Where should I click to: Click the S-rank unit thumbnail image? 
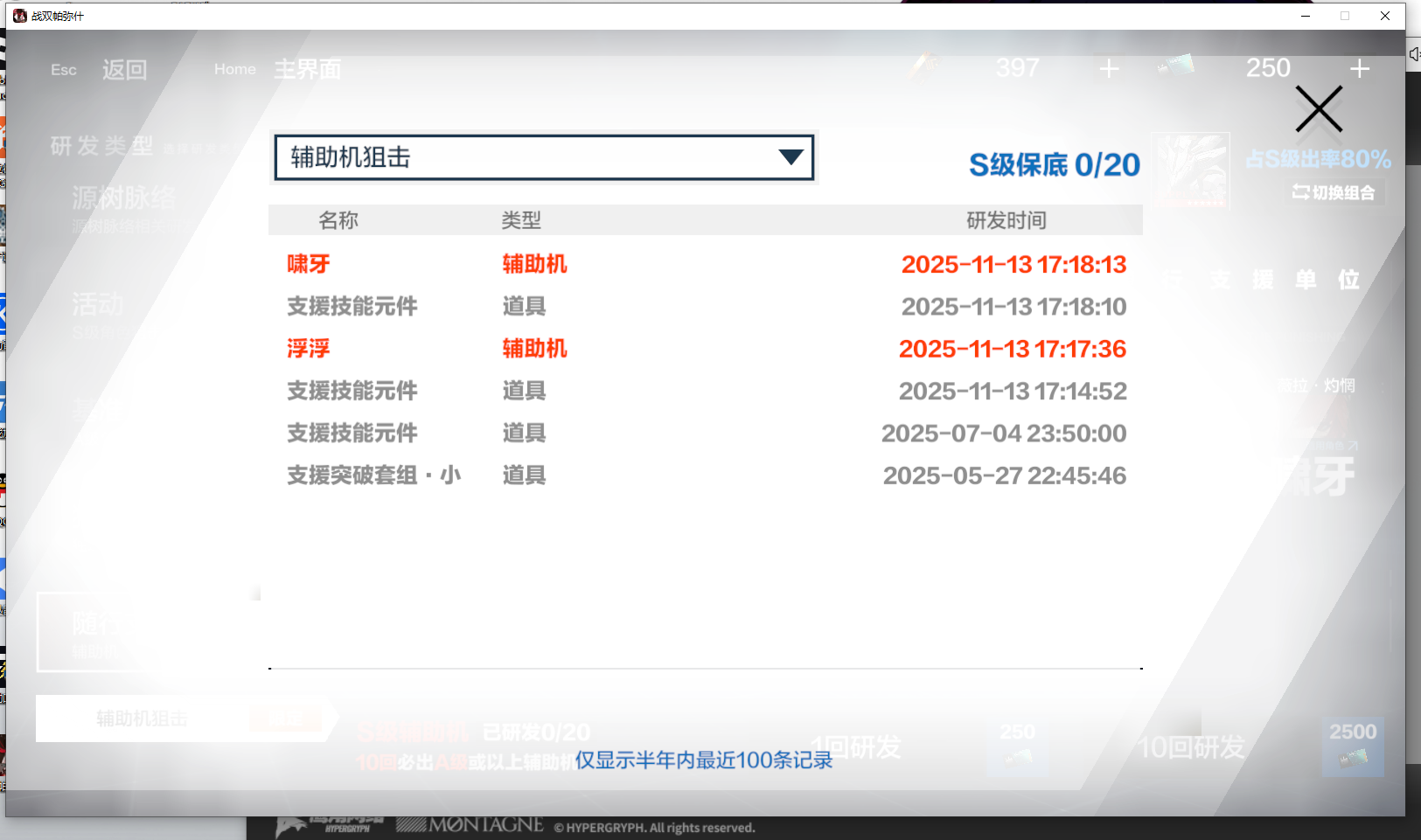pyautogui.click(x=1191, y=169)
